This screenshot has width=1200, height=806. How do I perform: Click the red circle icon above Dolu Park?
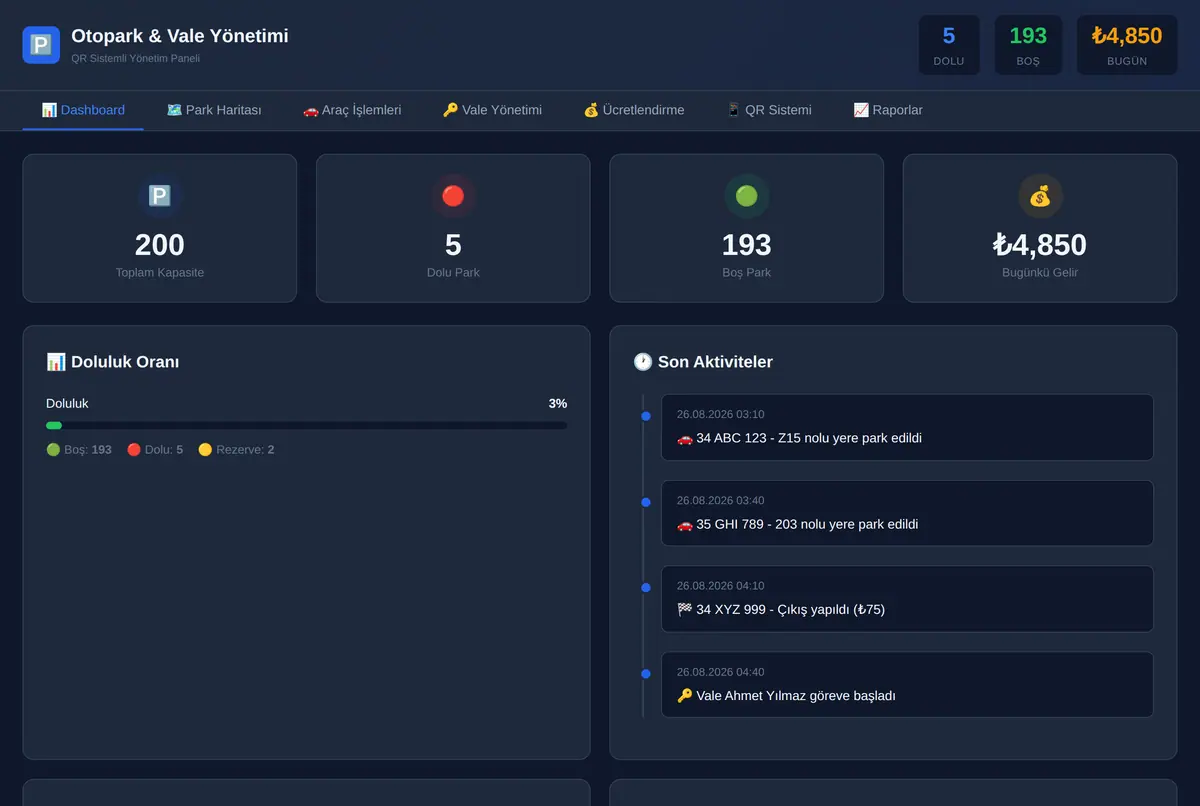pos(453,196)
